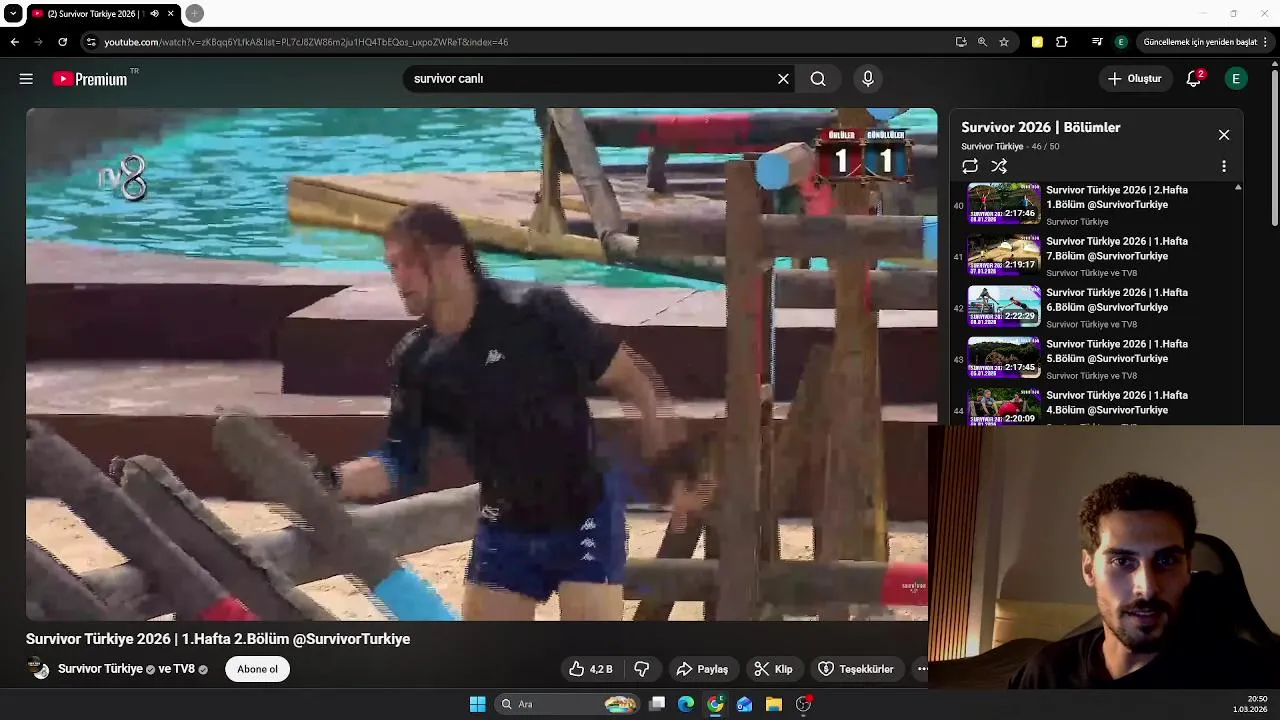Open 2.Hafta 1.Bölüm playlist video
The height and width of the screenshot is (720, 1280).
click(1095, 205)
